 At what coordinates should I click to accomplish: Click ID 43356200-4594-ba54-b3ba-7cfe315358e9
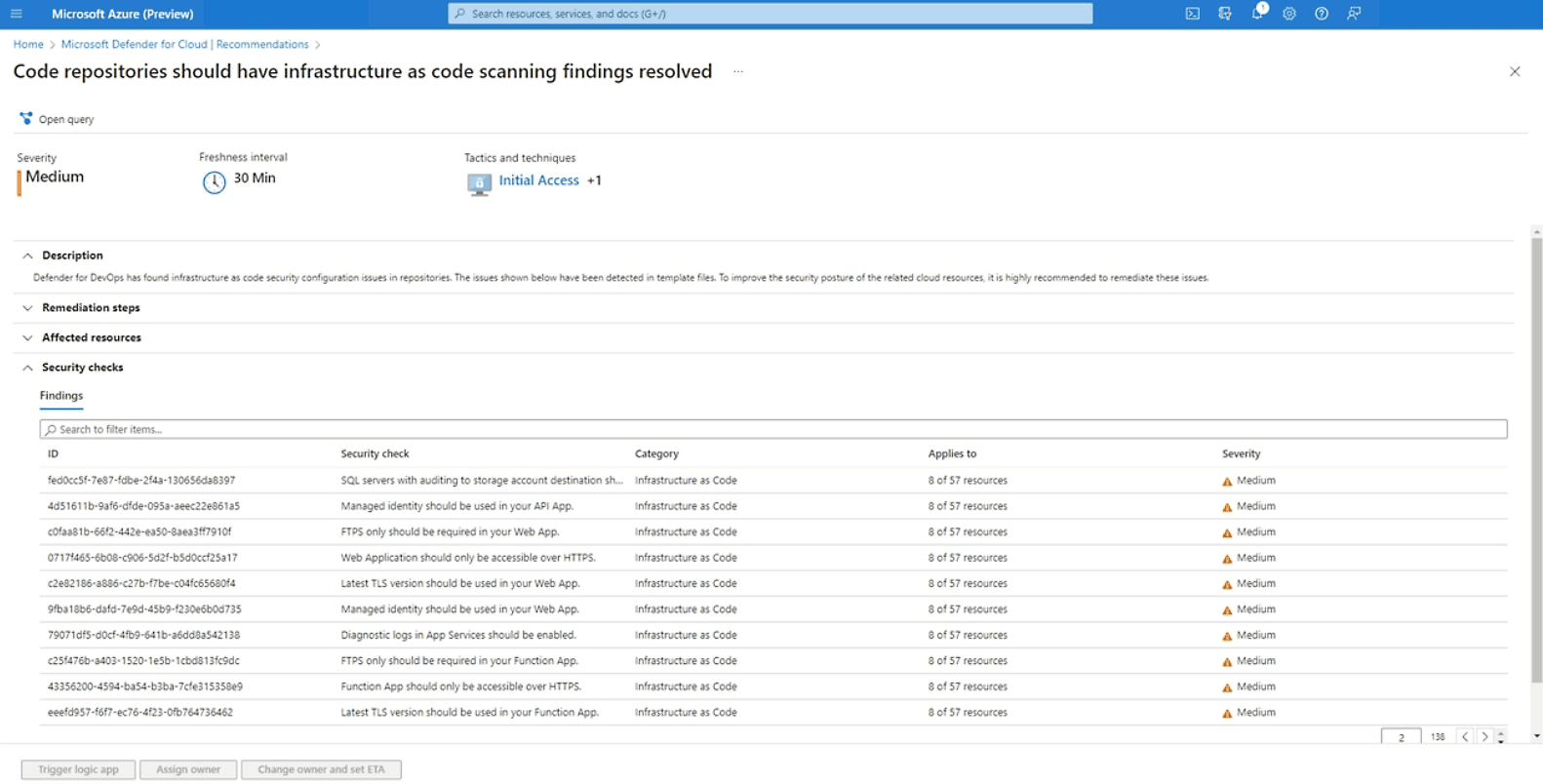(145, 686)
